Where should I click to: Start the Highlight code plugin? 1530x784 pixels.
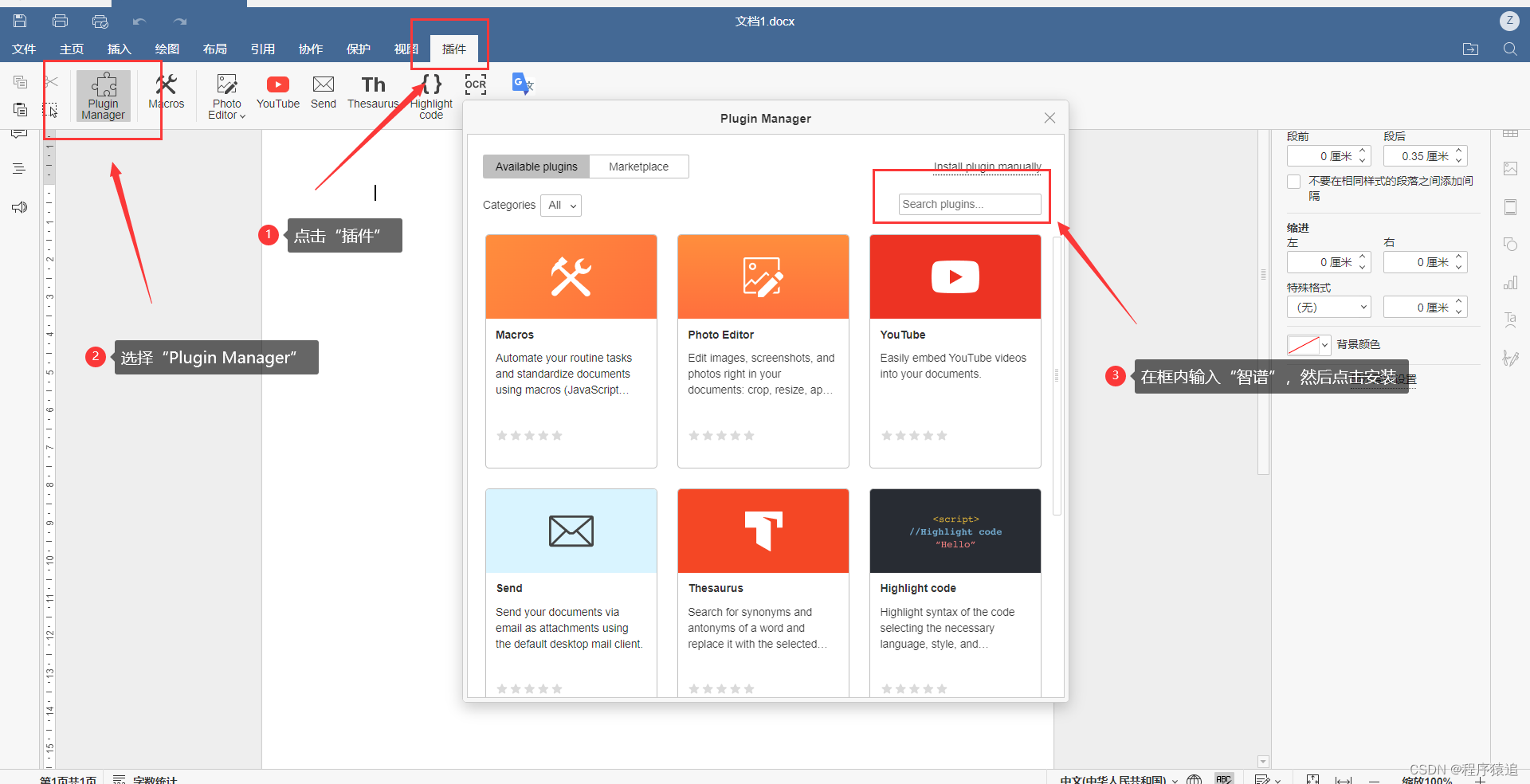(x=431, y=96)
